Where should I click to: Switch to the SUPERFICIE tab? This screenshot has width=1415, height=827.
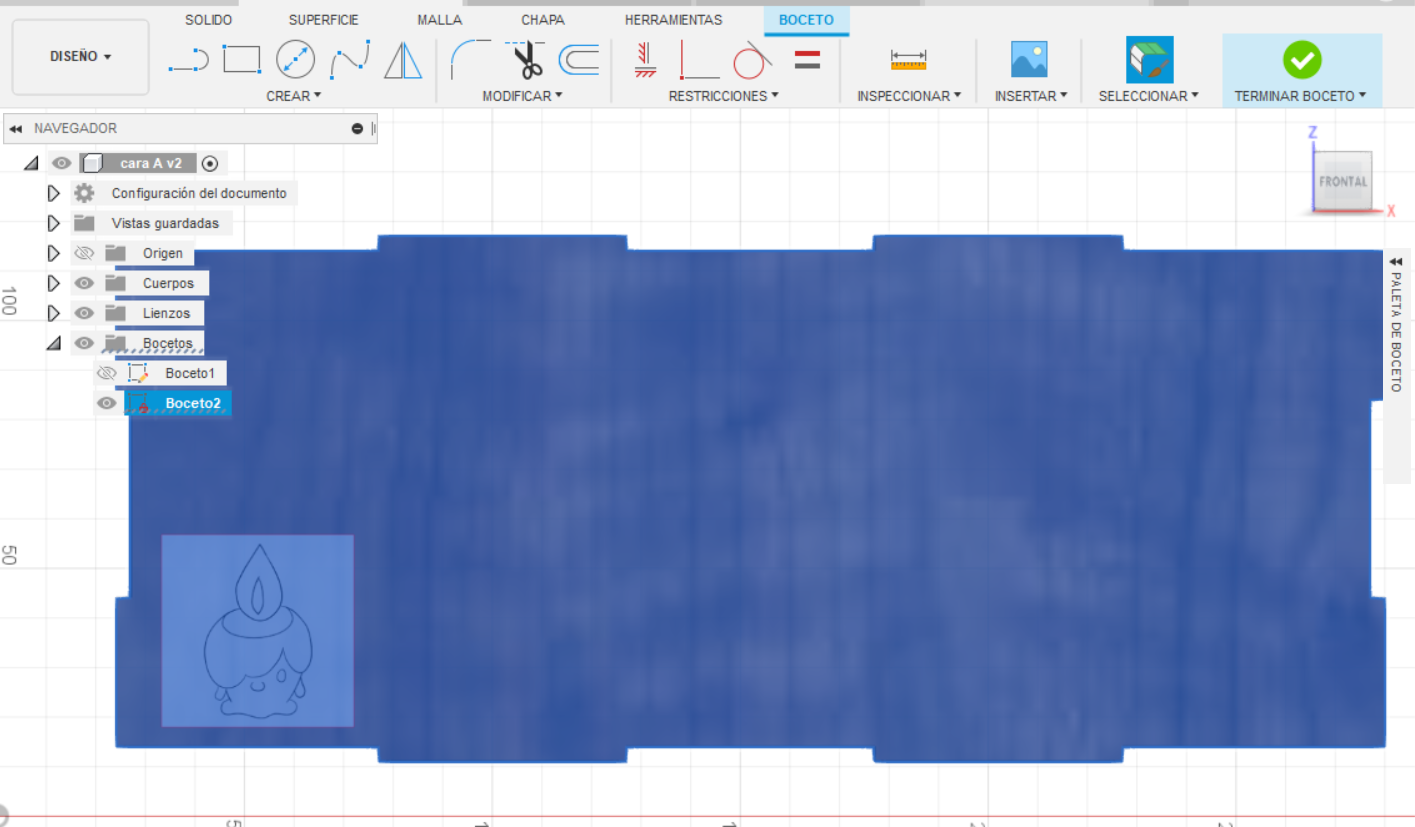click(x=324, y=20)
